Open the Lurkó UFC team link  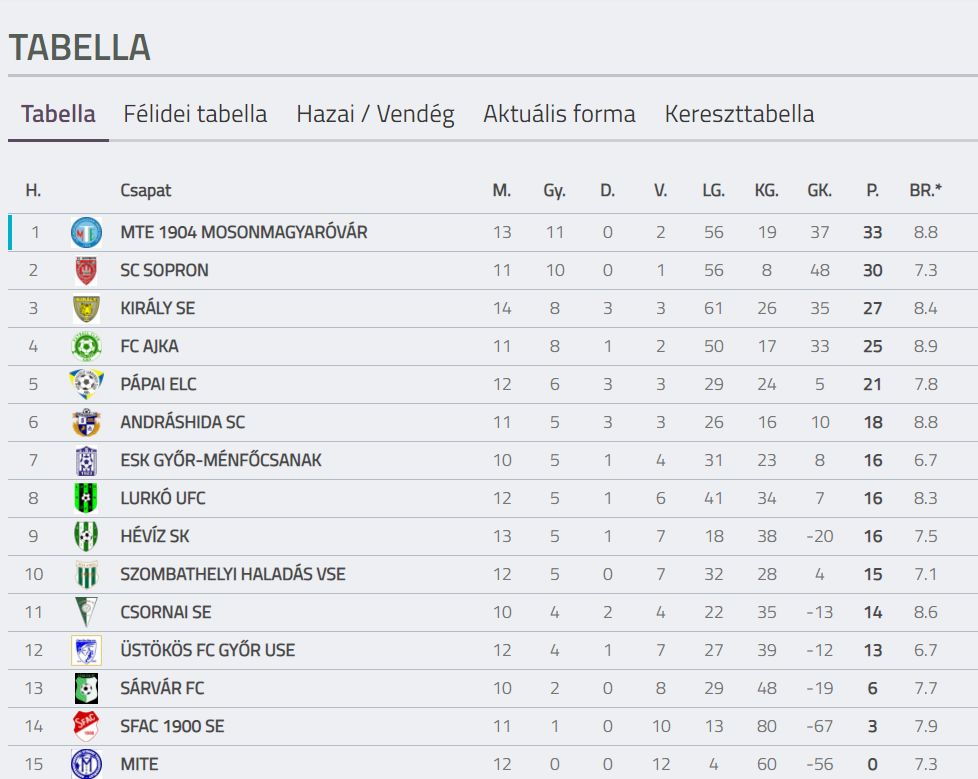pos(163,498)
